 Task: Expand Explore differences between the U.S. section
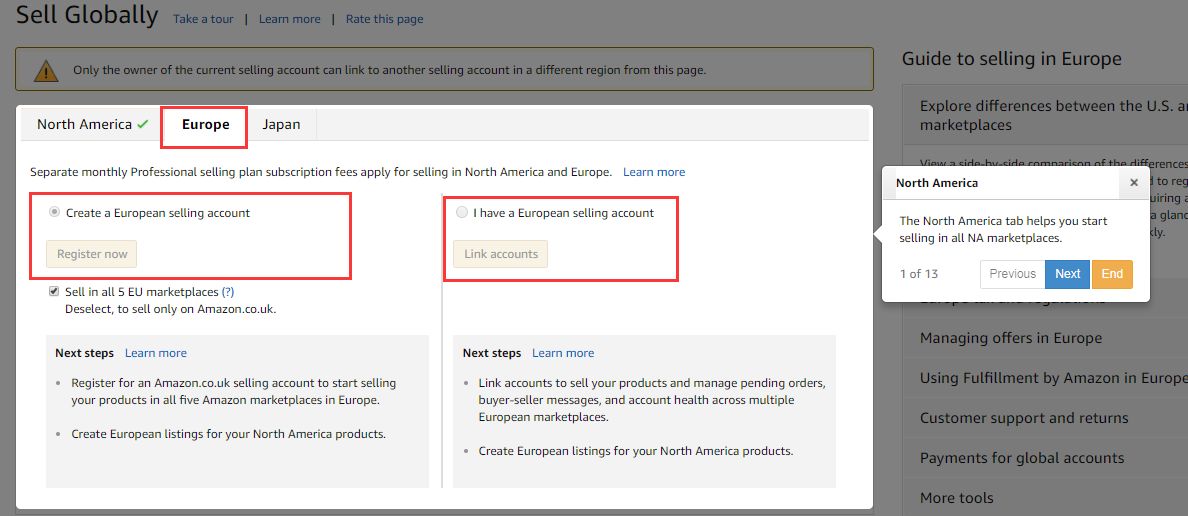pyautogui.click(x=1045, y=115)
